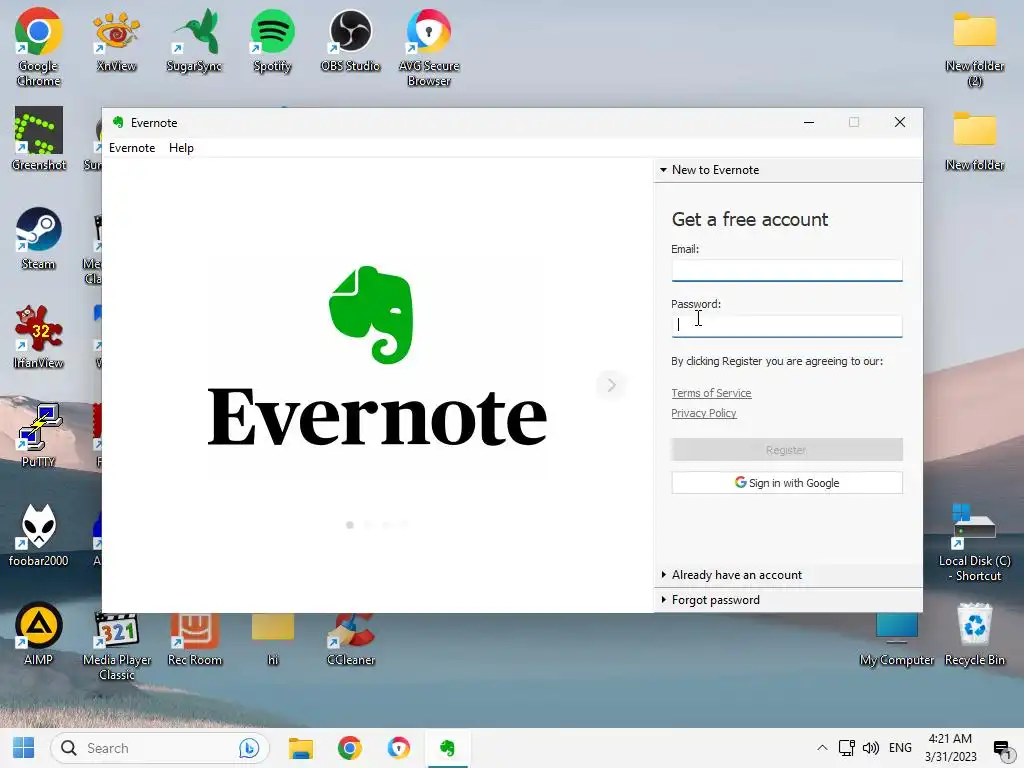Open File Explorer from the taskbar
The height and width of the screenshot is (768, 1024).
(x=301, y=748)
